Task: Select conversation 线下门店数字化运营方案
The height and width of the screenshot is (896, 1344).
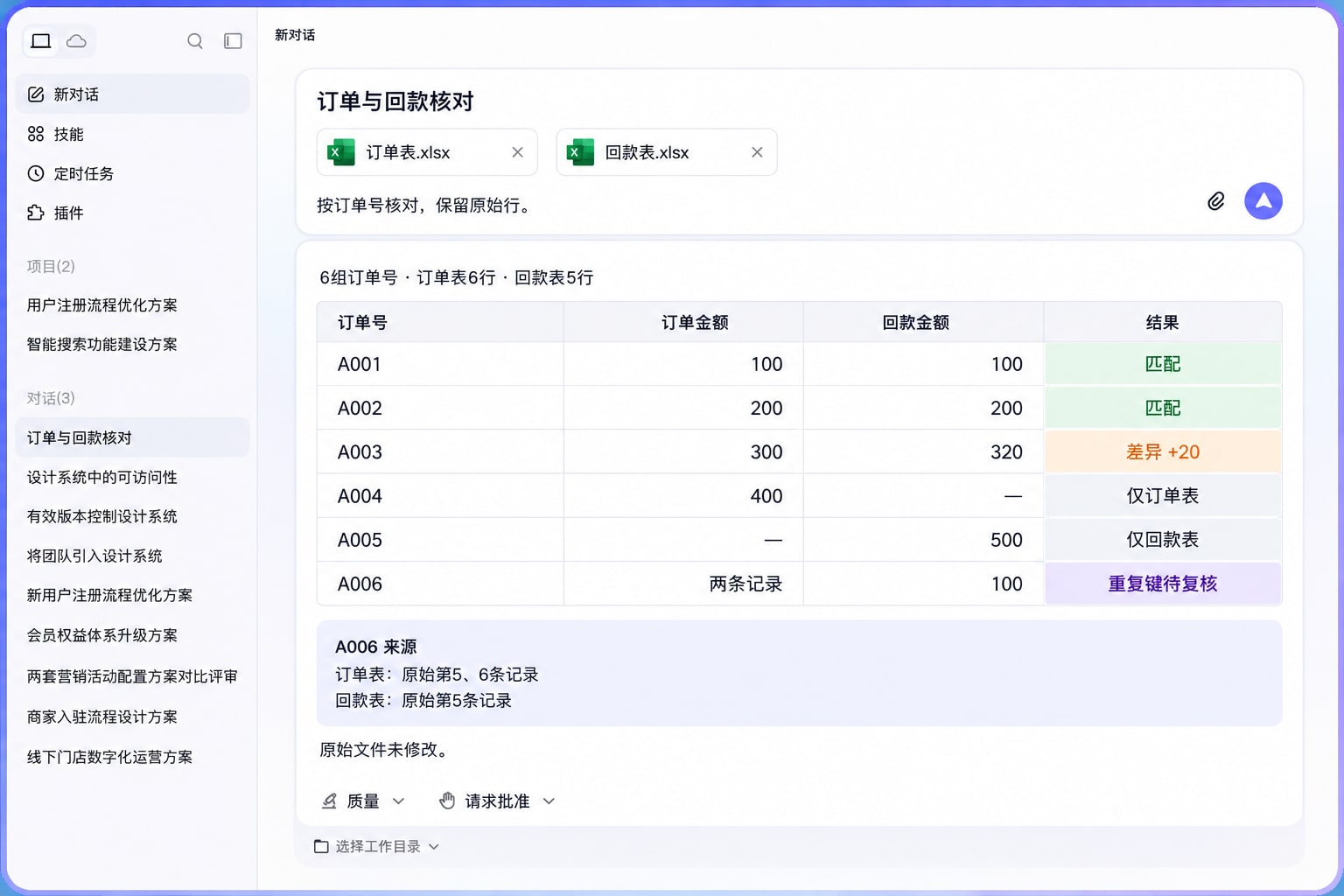Action: [109, 758]
